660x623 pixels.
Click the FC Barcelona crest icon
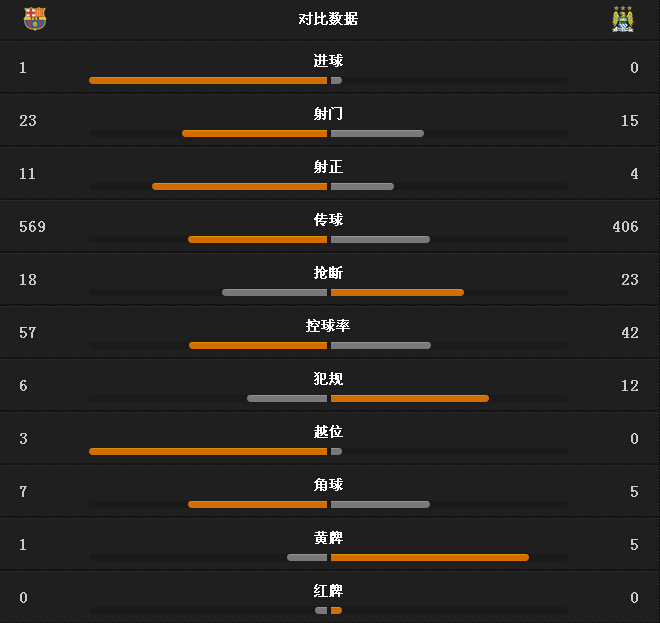[35, 19]
